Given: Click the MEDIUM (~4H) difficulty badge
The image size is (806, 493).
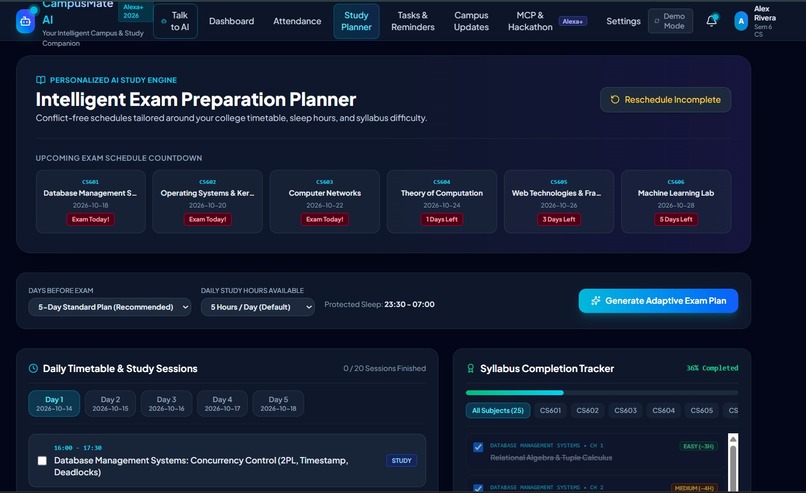Looking at the screenshot, I should tap(694, 488).
